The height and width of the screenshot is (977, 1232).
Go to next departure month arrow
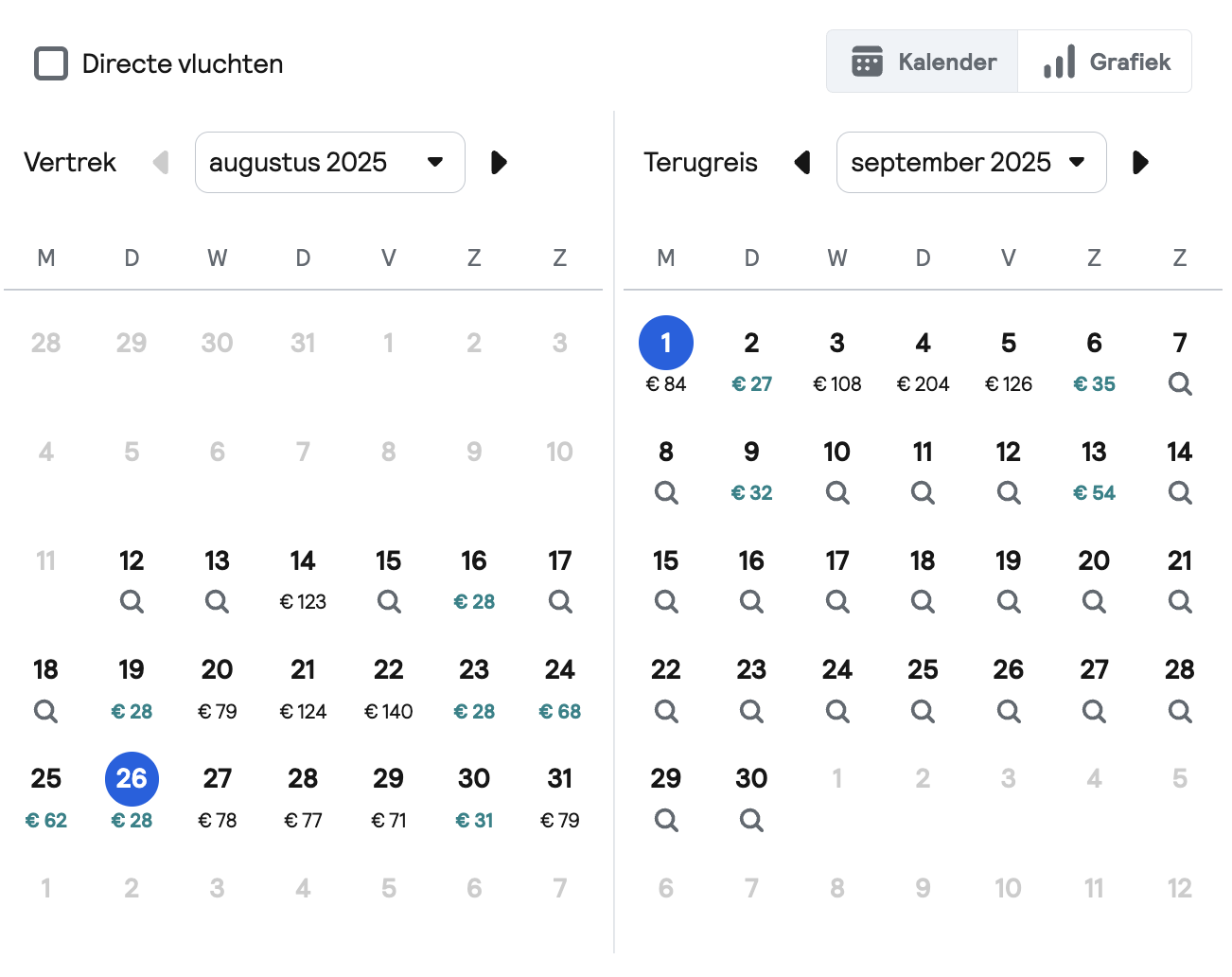click(499, 162)
